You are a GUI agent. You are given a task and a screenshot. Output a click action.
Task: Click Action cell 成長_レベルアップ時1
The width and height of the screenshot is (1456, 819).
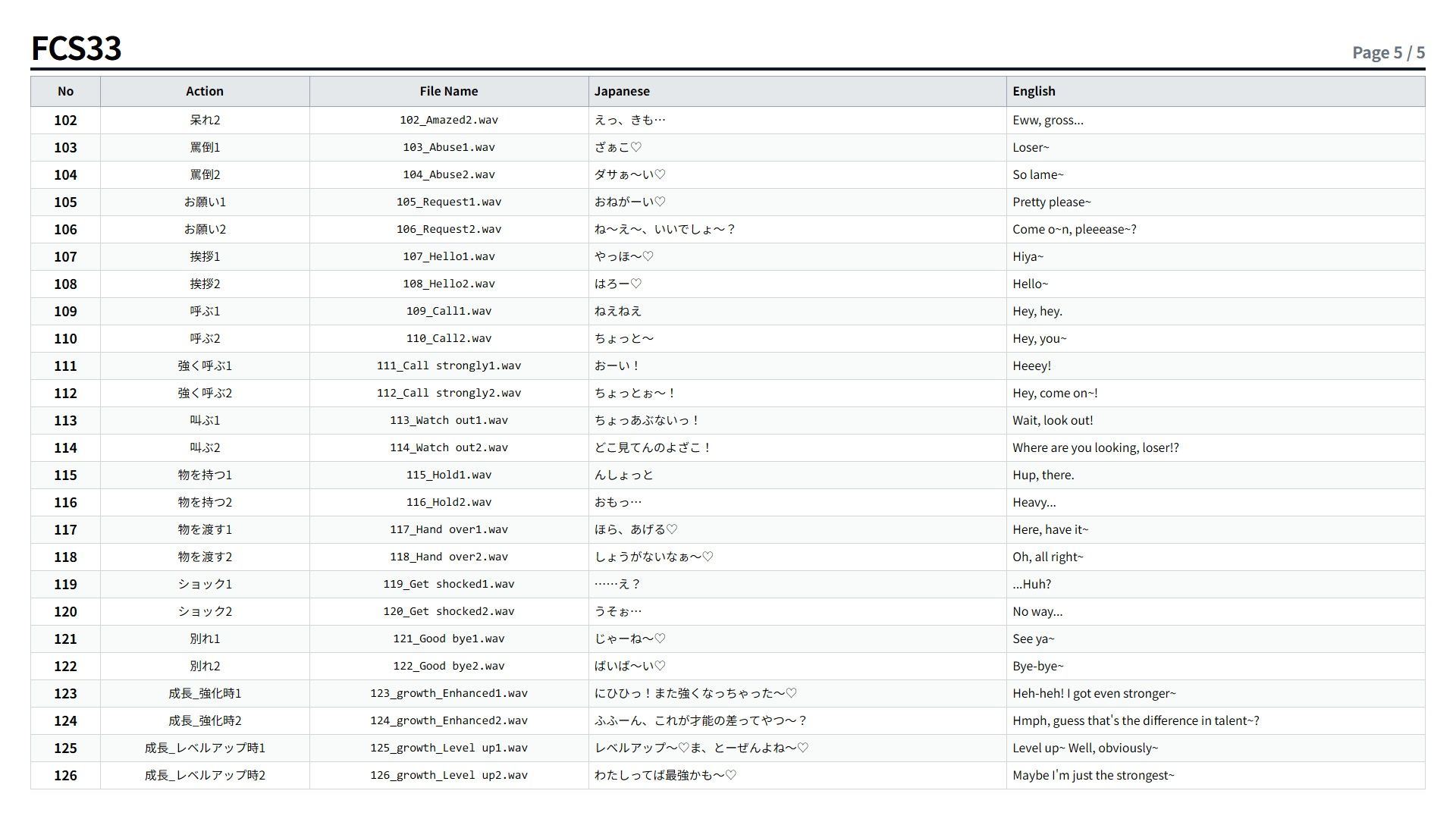click(205, 748)
